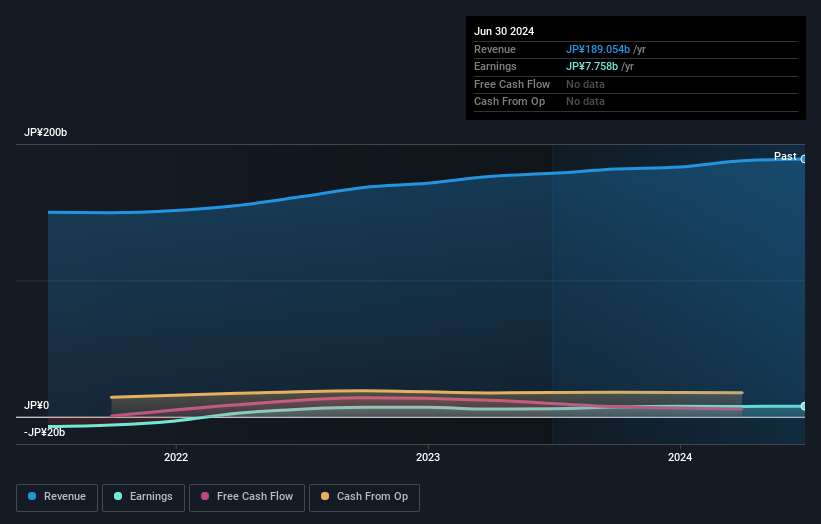
Task: Click the Free Cash Flow tooltip row label
Action: (x=512, y=84)
